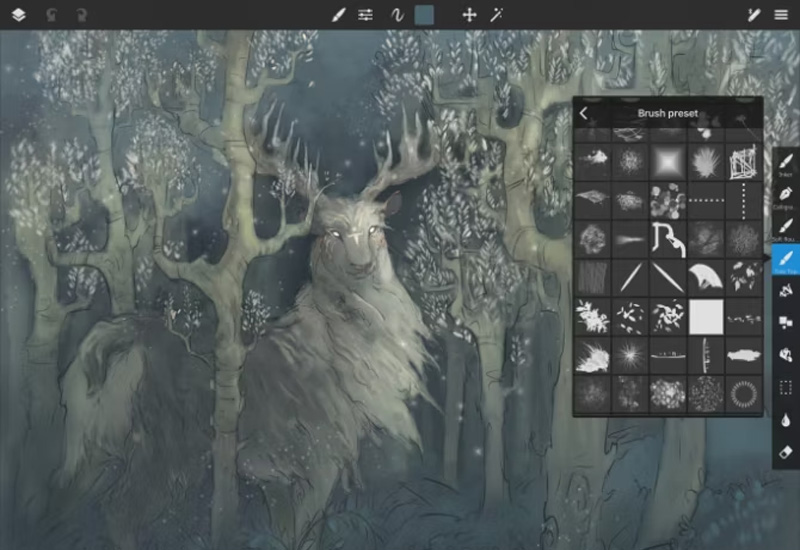Pick the fur splash burst brush preset

point(592,355)
